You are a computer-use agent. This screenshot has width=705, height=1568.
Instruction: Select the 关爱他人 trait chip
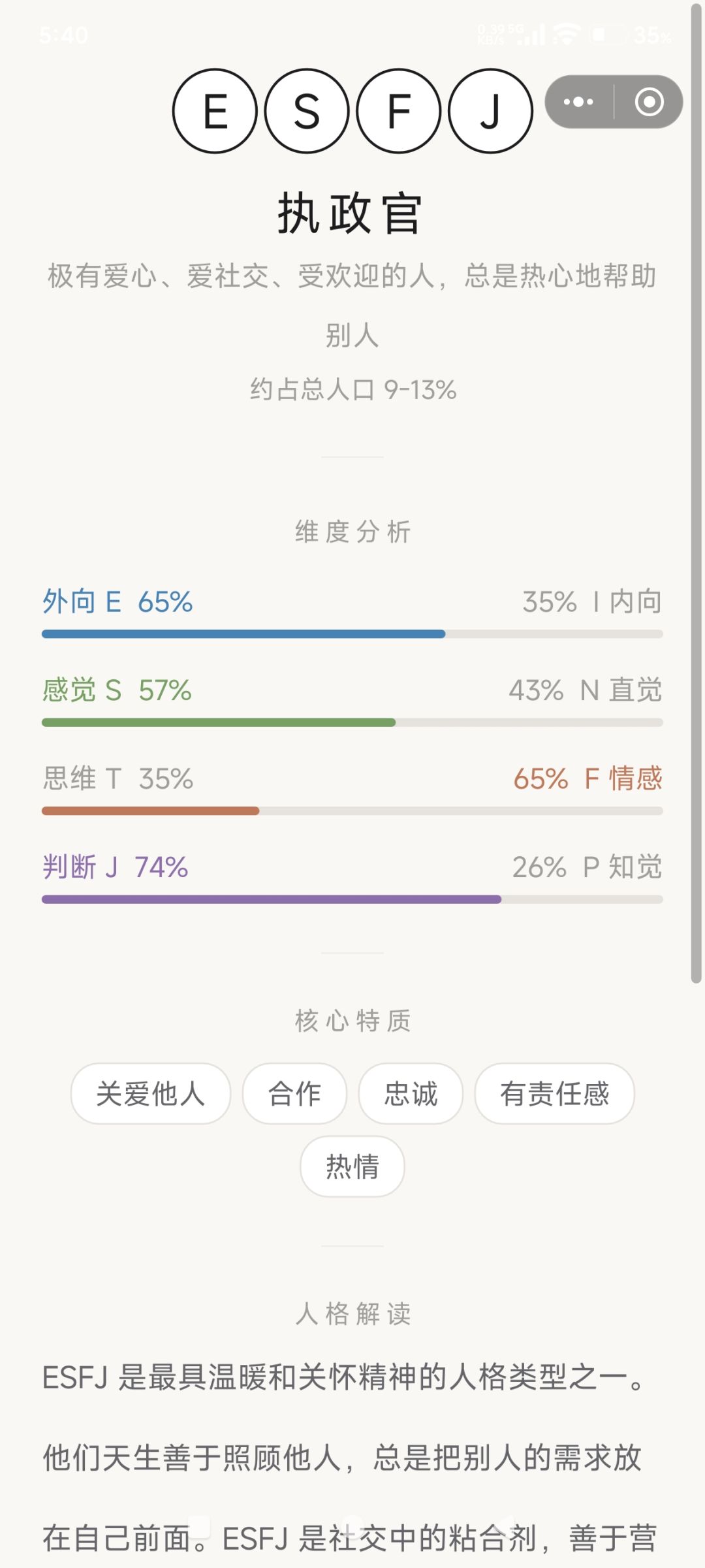[x=151, y=1094]
